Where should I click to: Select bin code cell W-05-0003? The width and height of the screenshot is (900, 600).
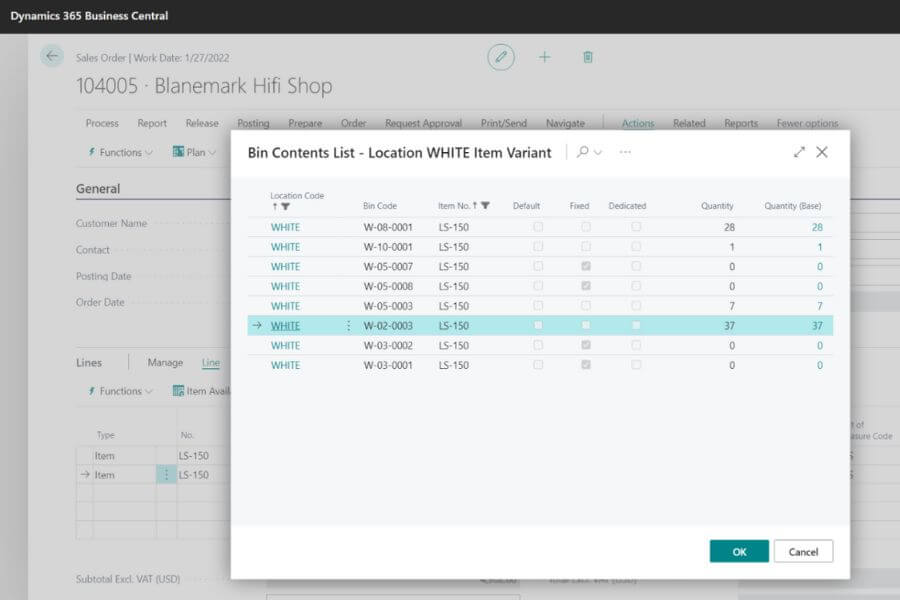point(388,306)
